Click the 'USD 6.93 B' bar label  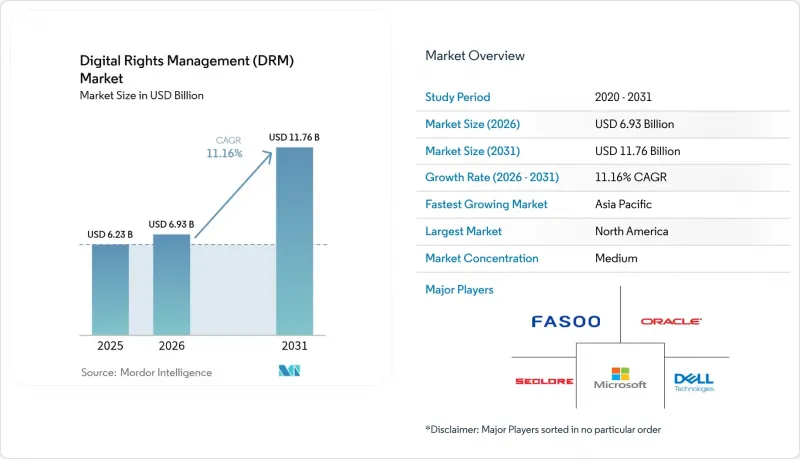pos(171,224)
